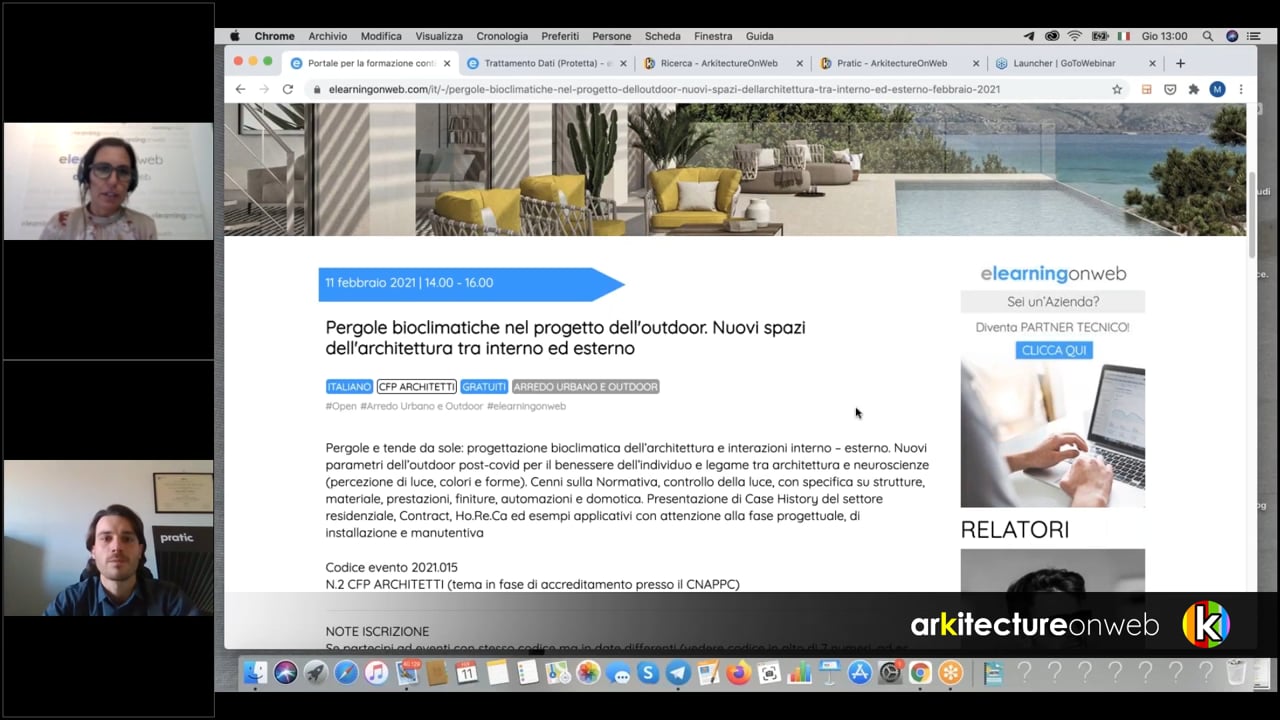This screenshot has height=720, width=1280.
Task: Open Notification Center list icon in menu bar
Action: pos(1254,36)
